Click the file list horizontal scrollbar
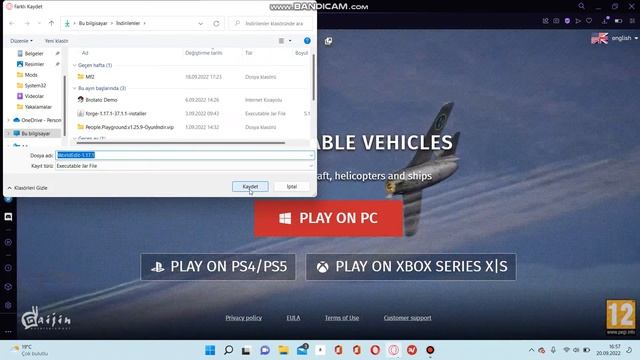The image size is (640, 360). tap(181, 143)
